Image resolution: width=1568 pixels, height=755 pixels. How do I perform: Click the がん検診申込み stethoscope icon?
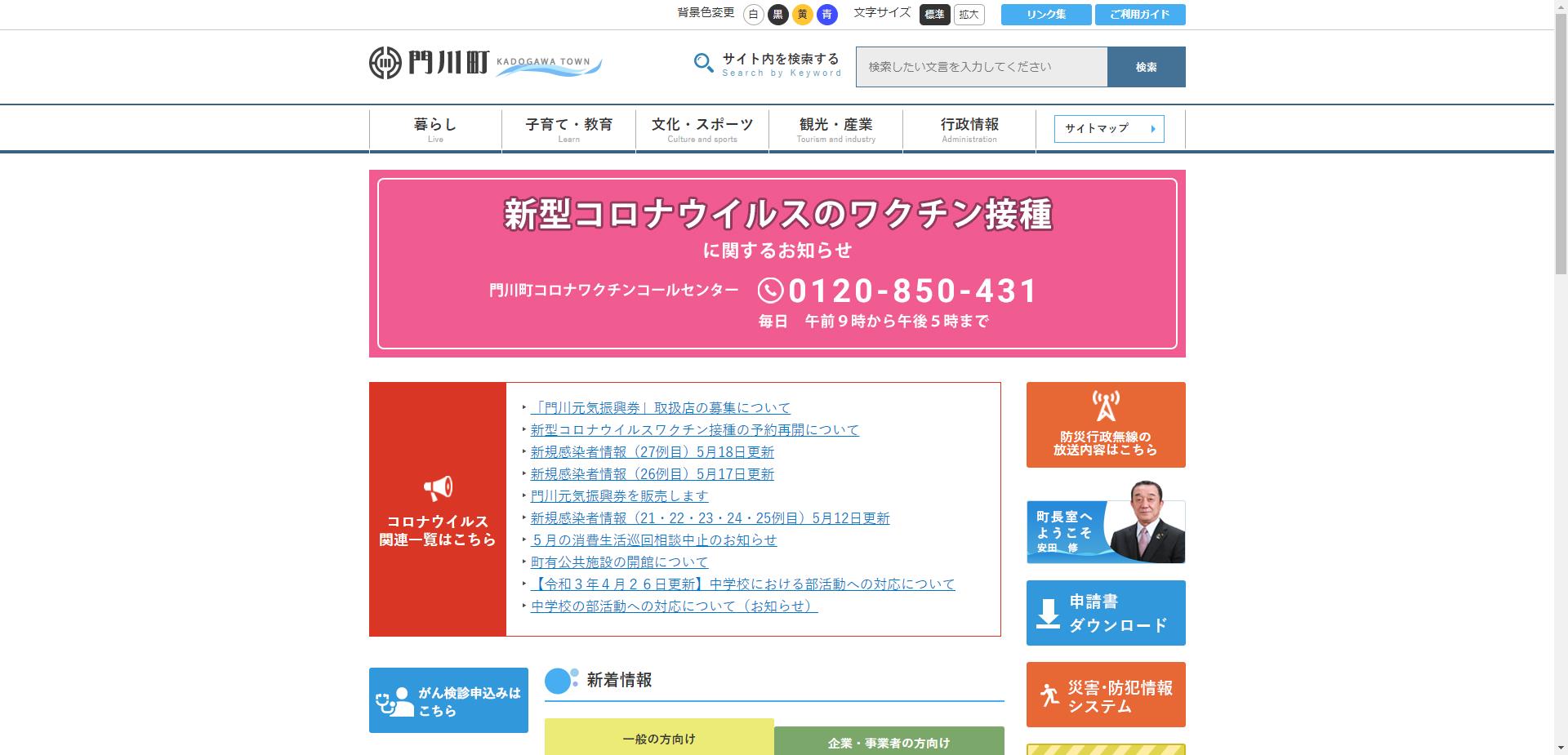394,701
